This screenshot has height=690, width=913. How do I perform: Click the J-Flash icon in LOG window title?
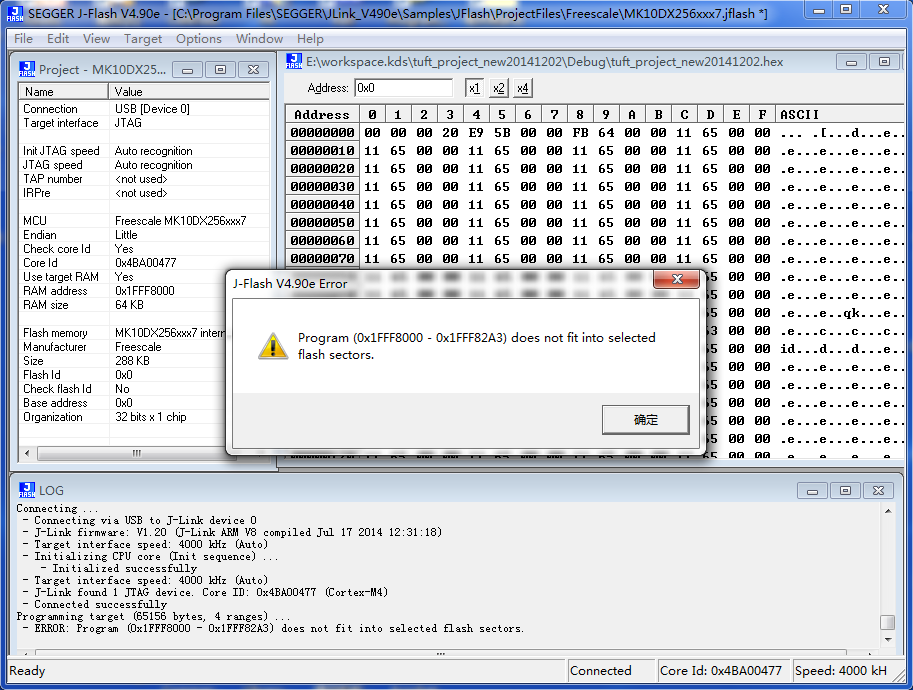[27, 490]
